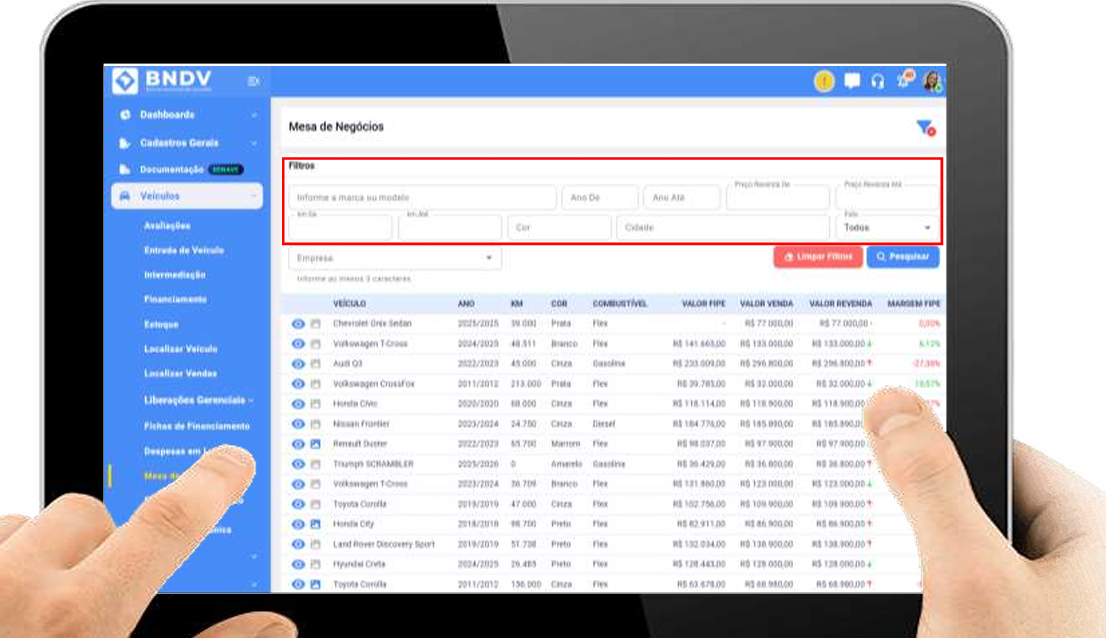Open calendar icon for Triumph SCRAMBLER row

click(315, 465)
